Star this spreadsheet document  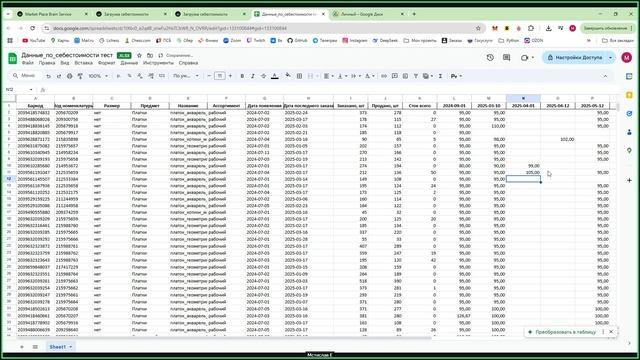coord(139,55)
